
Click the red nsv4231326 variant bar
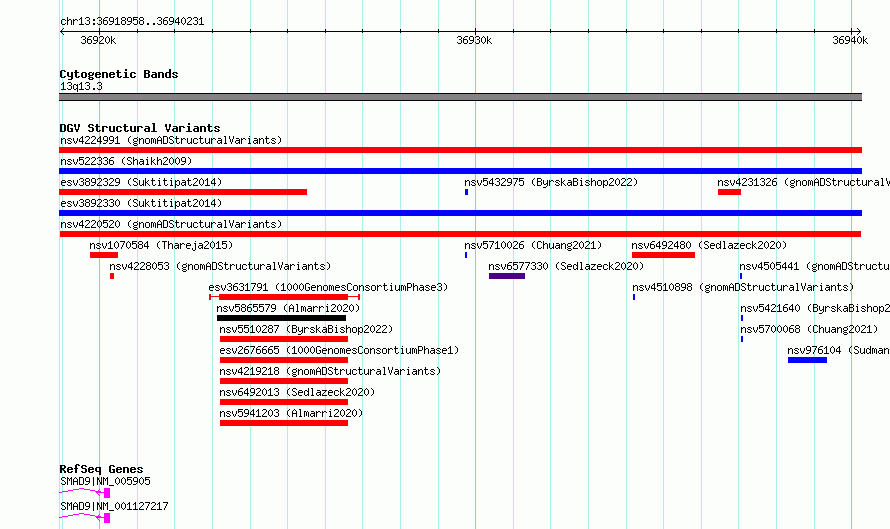[x=729, y=192]
